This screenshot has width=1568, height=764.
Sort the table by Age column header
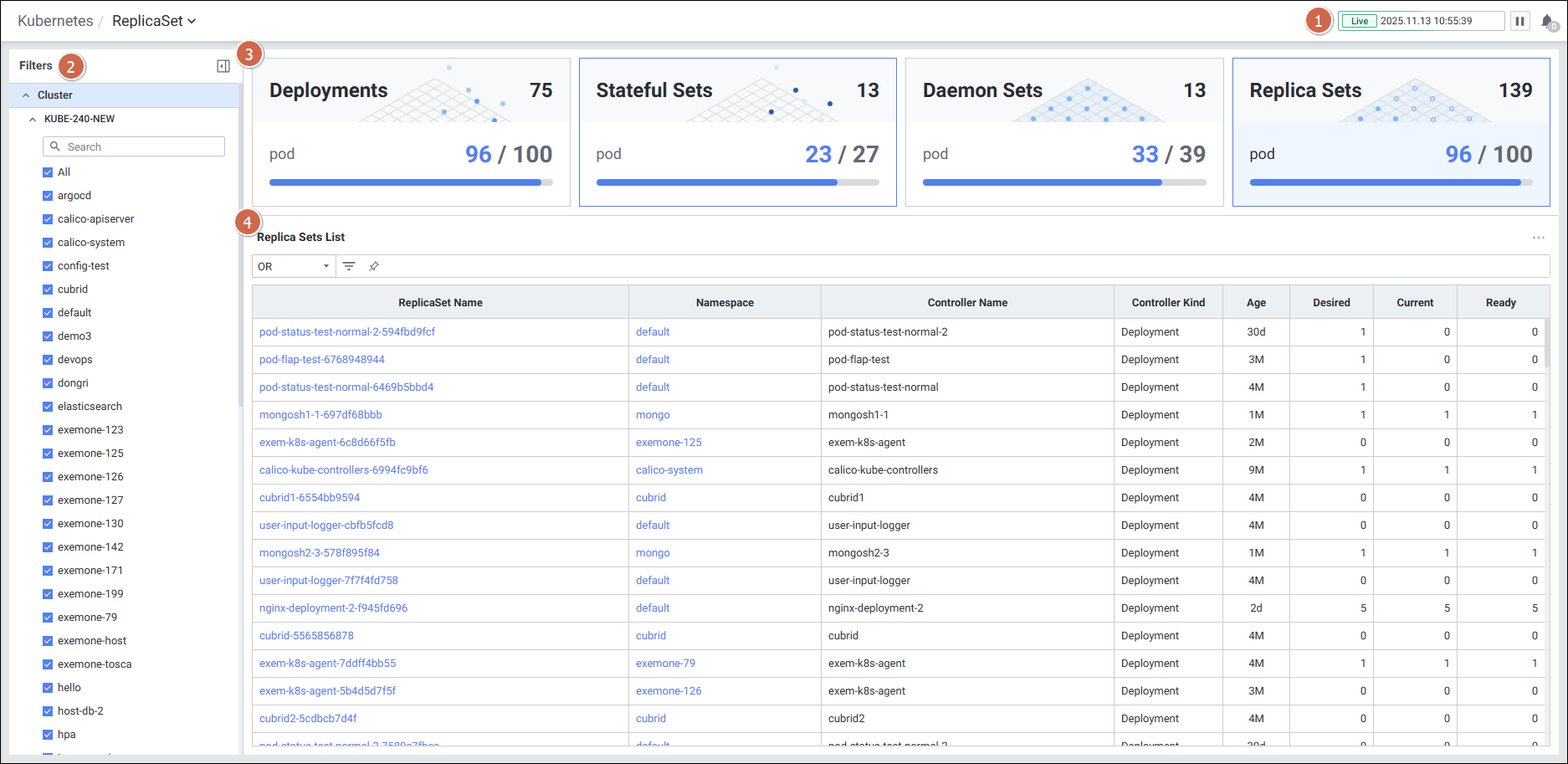(1255, 303)
